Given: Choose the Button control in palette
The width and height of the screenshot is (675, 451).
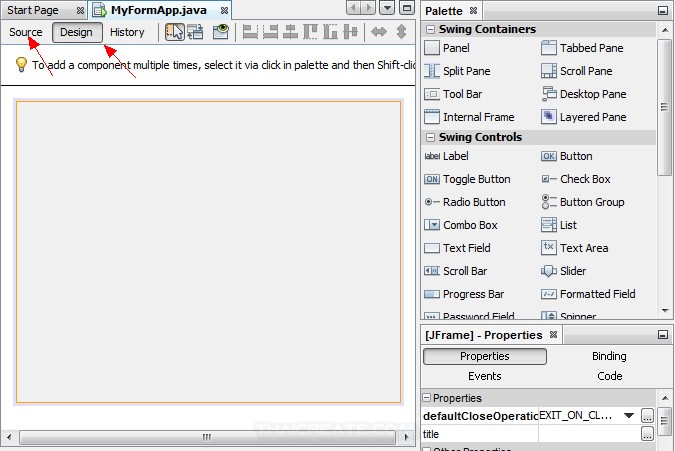Looking at the screenshot, I should (x=567, y=156).
